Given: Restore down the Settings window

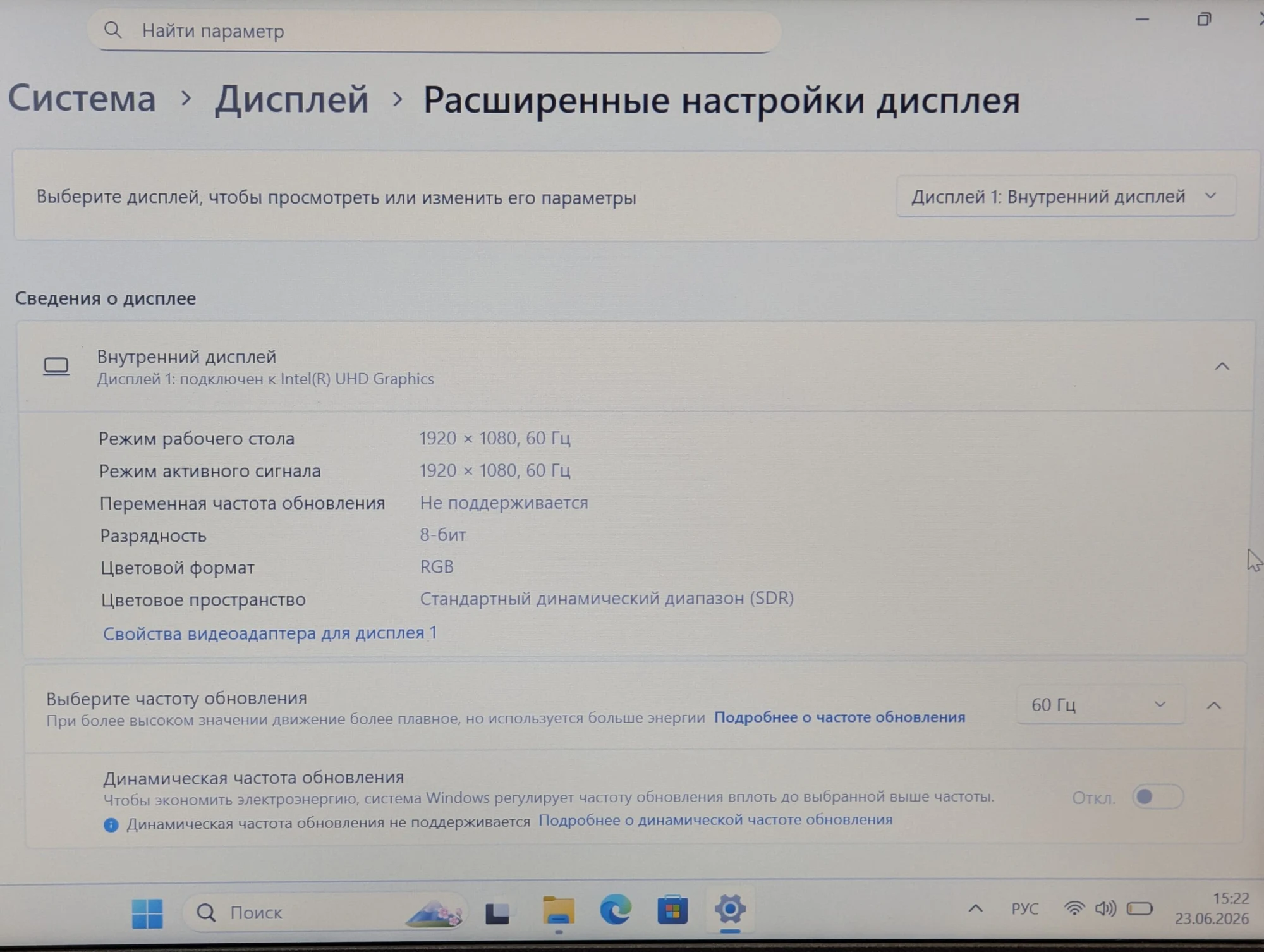Looking at the screenshot, I should pyautogui.click(x=1204, y=20).
